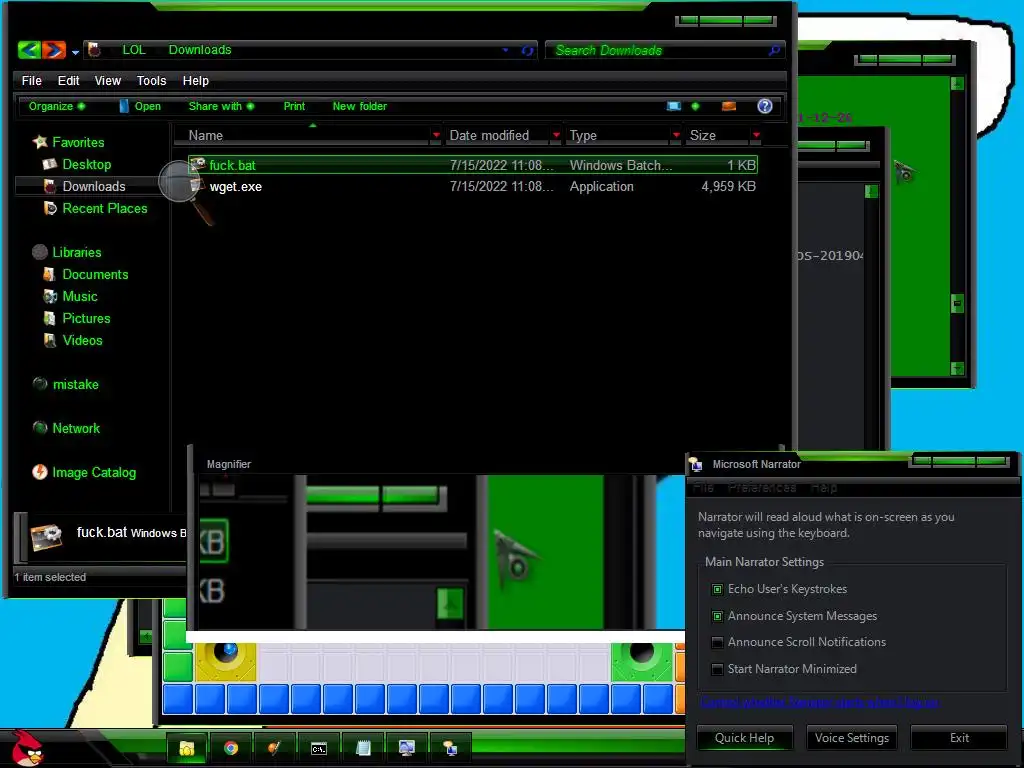Open Command Prompt from the taskbar
Image resolution: width=1024 pixels, height=768 pixels.
[x=319, y=748]
